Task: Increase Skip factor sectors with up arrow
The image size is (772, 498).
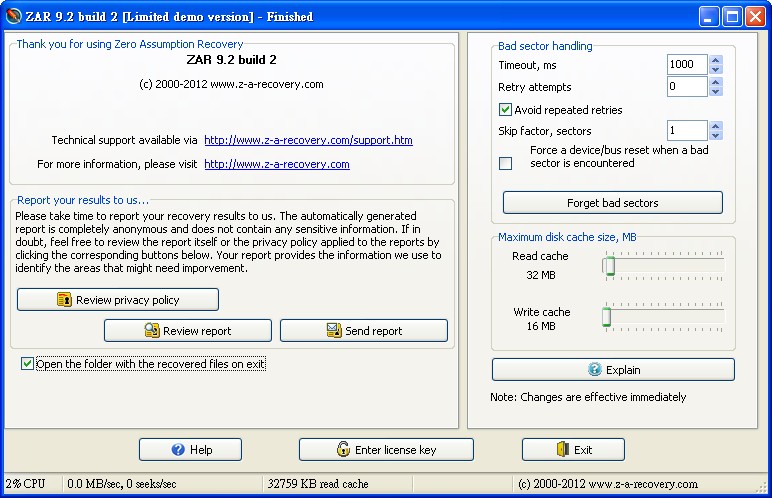Action: [x=716, y=126]
